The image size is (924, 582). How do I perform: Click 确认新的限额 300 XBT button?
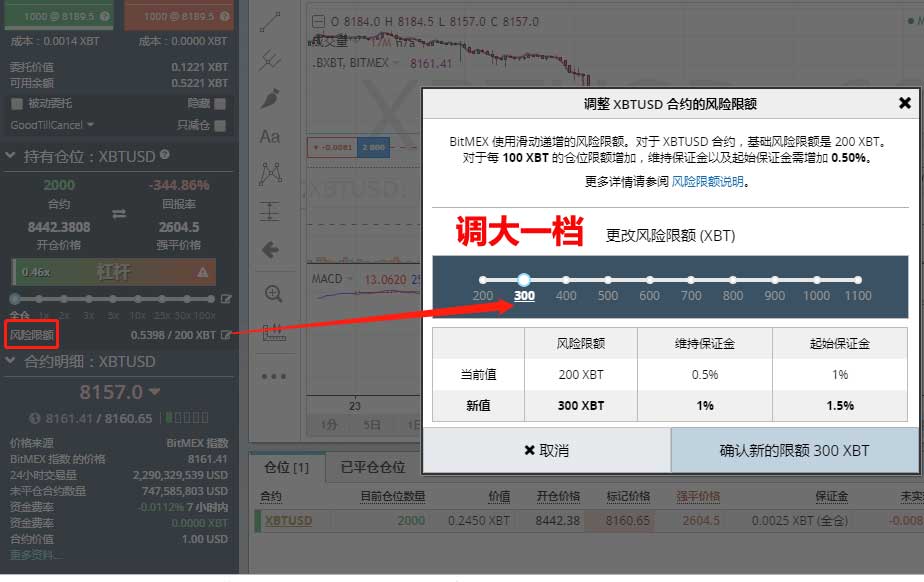tap(794, 451)
